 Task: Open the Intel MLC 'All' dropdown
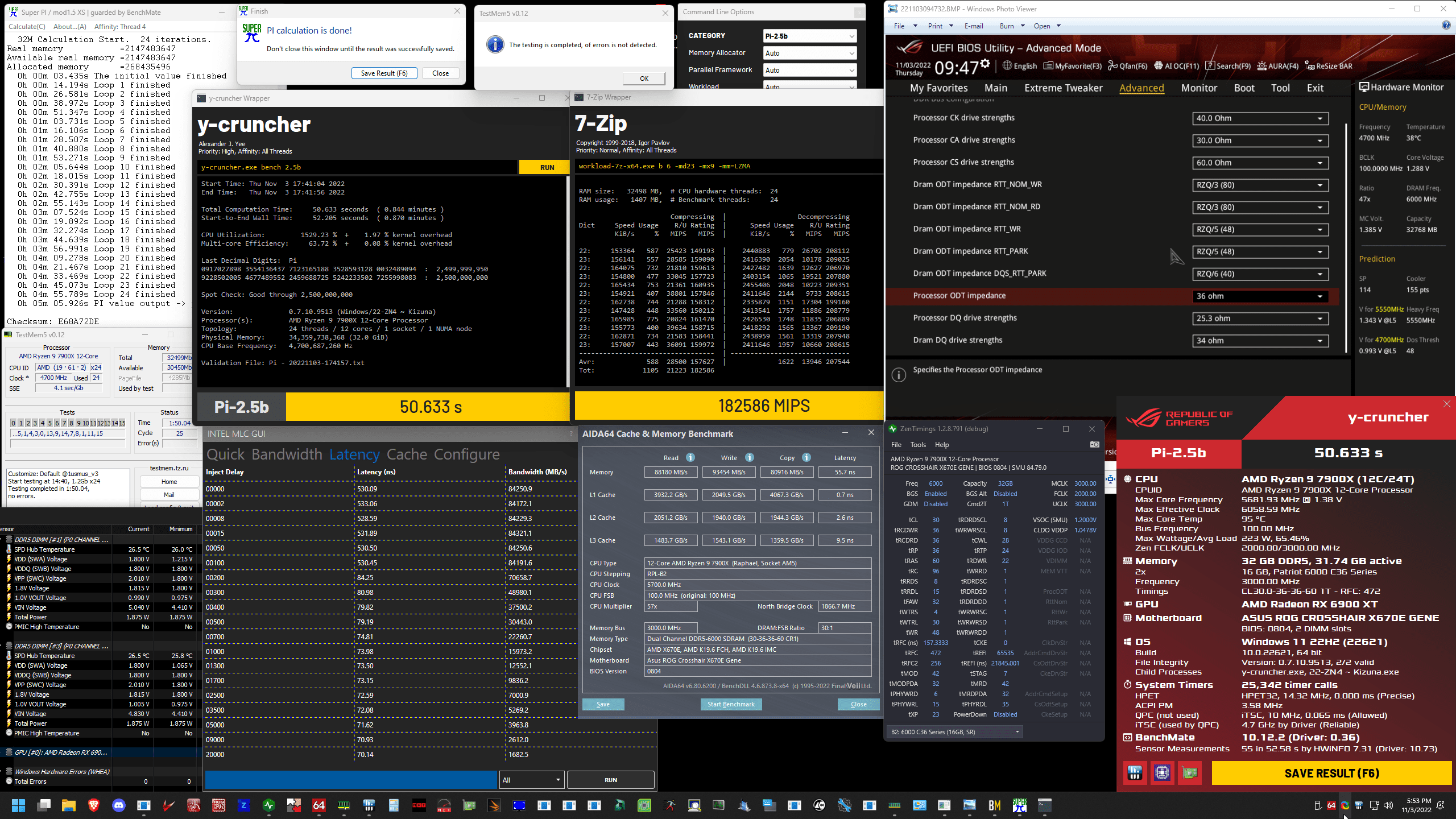532,780
